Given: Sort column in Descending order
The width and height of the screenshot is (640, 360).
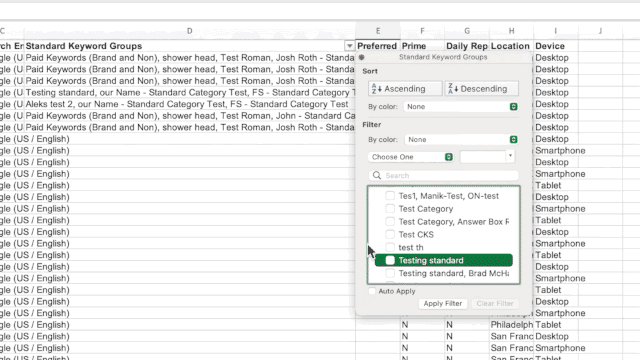Looking at the screenshot, I should [x=482, y=89].
